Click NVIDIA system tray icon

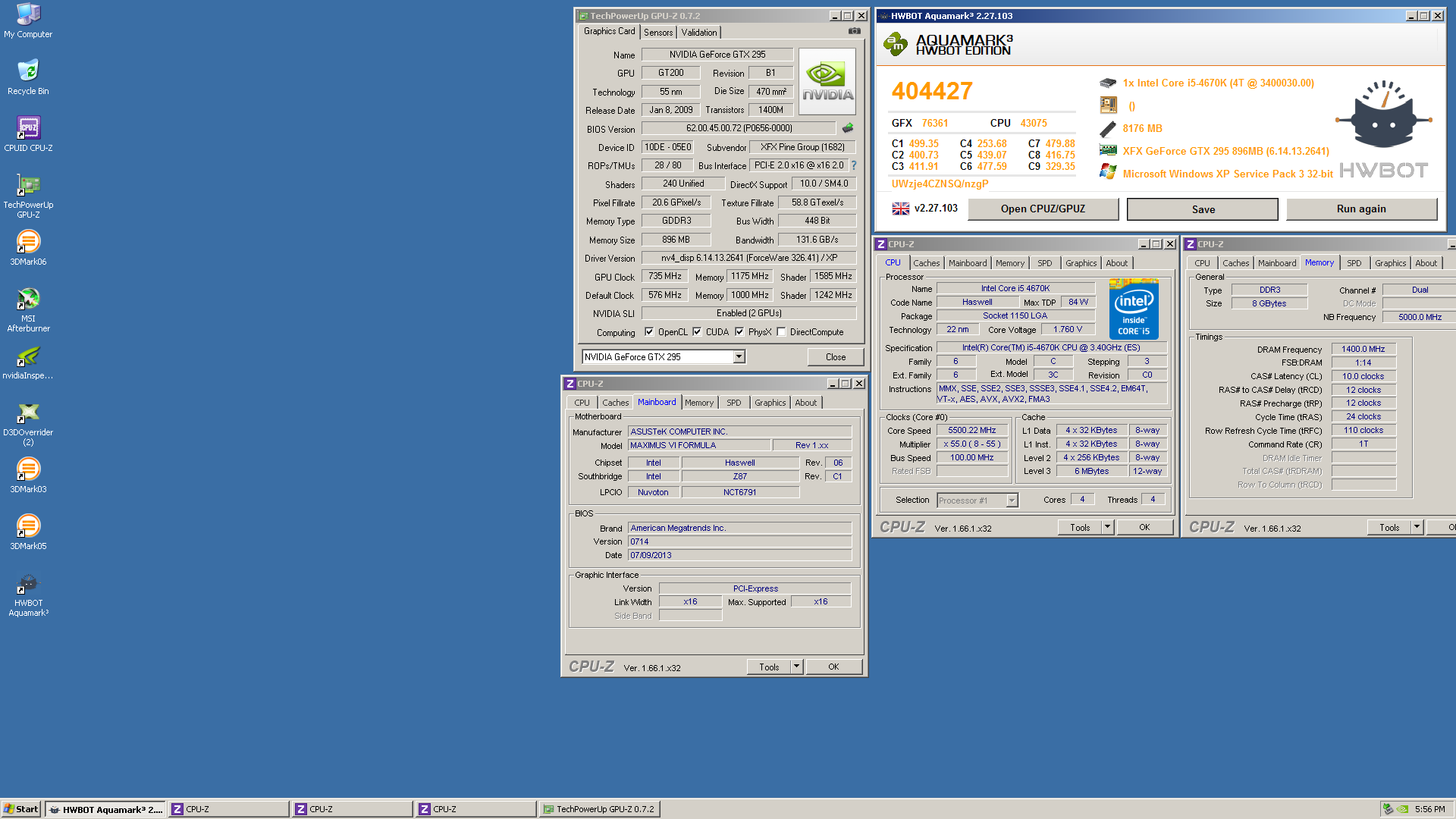1403,809
